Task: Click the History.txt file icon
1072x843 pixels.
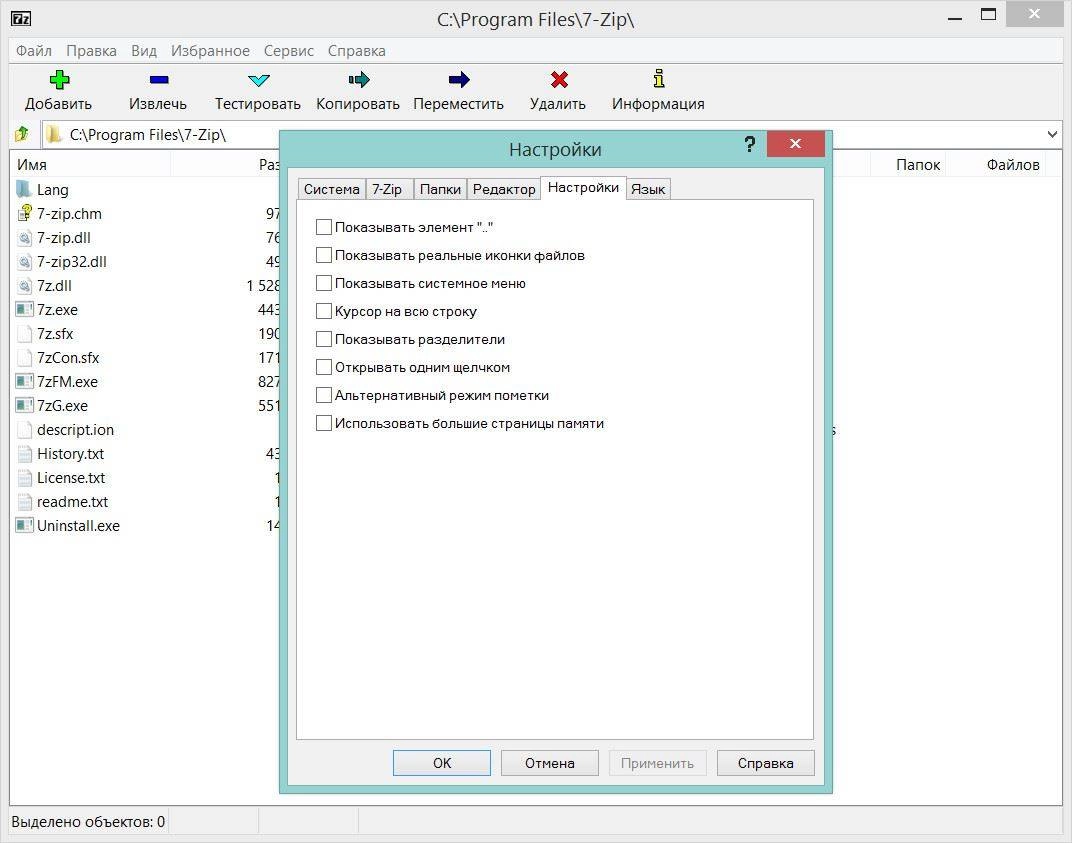Action: coord(24,453)
